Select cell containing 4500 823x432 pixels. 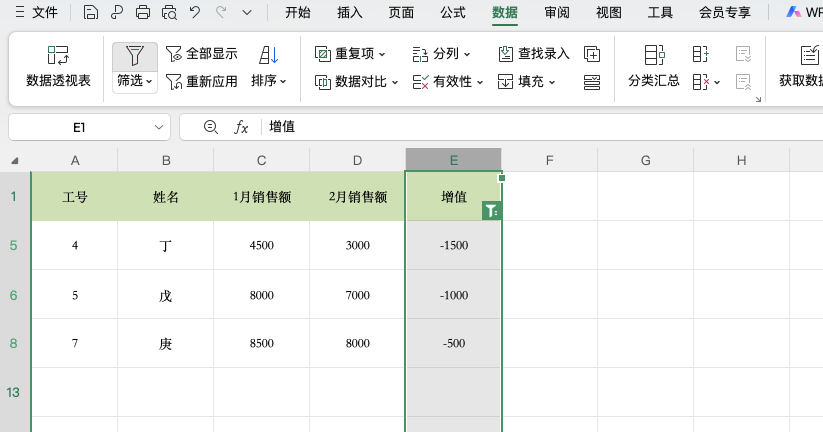coord(261,246)
